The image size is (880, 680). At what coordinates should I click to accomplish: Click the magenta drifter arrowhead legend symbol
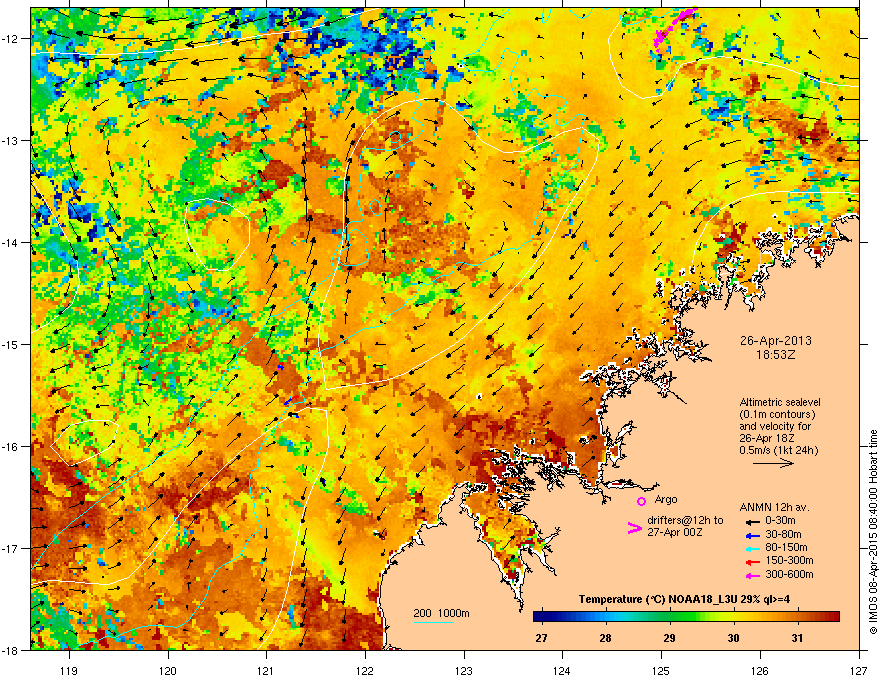[634, 528]
